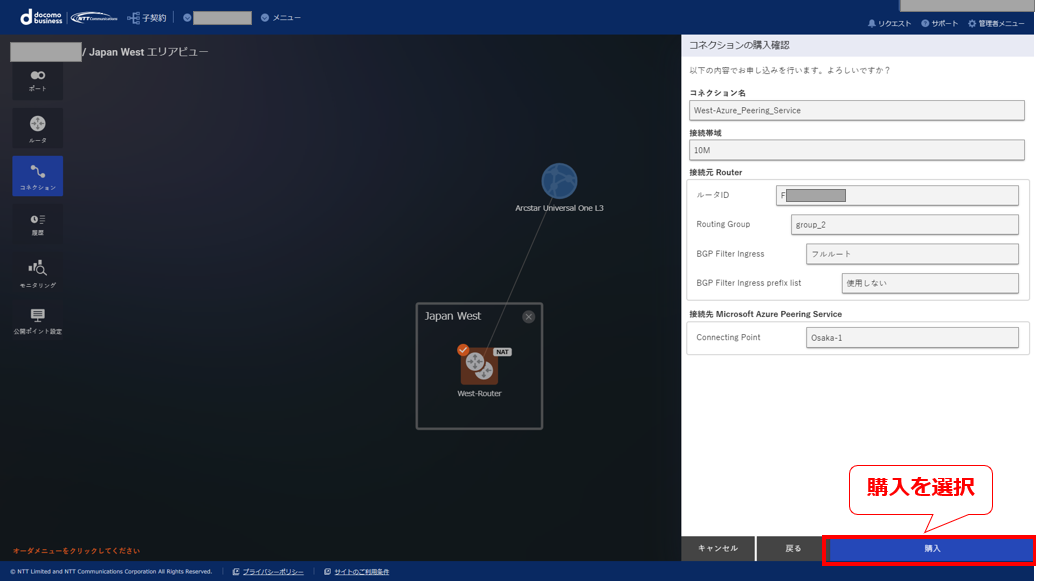This screenshot has height=582, width=1037.
Task: Click the Connecting Point field Osaka-1
Action: (912, 337)
